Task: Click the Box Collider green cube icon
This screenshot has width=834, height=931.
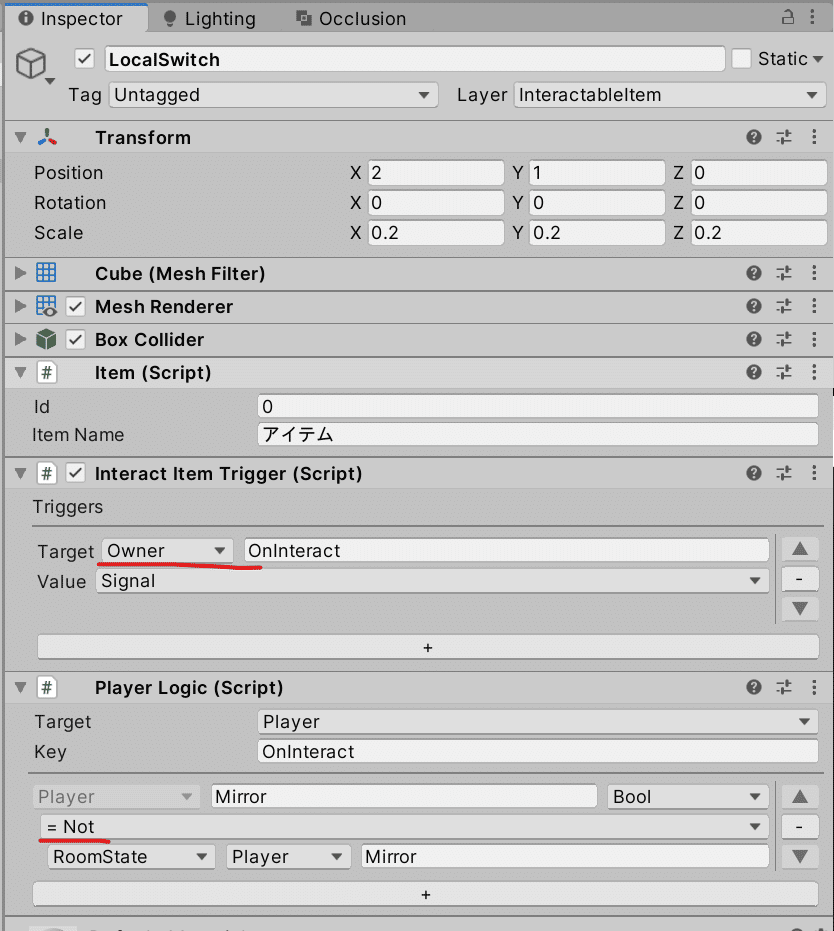Action: [x=46, y=340]
